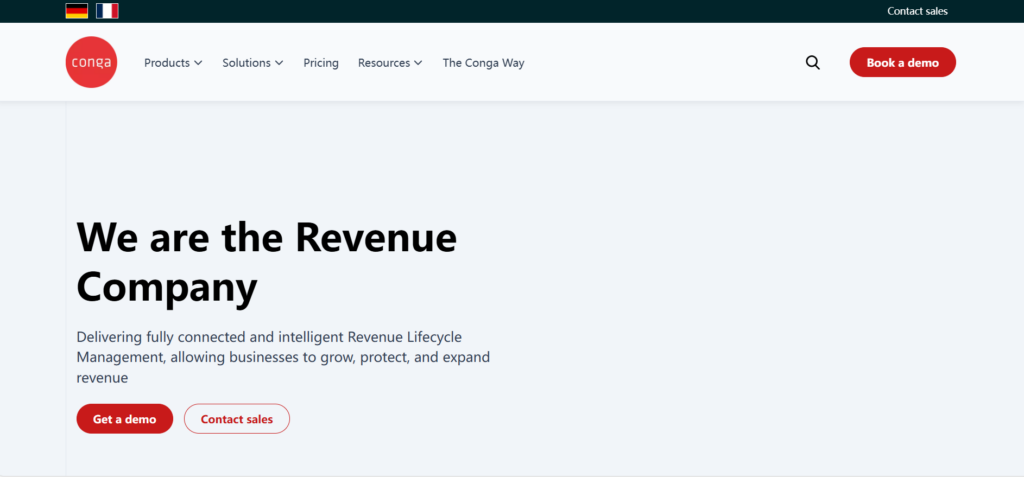Click the Revenue Lifecycle Management description paragraph

pyautogui.click(x=283, y=357)
